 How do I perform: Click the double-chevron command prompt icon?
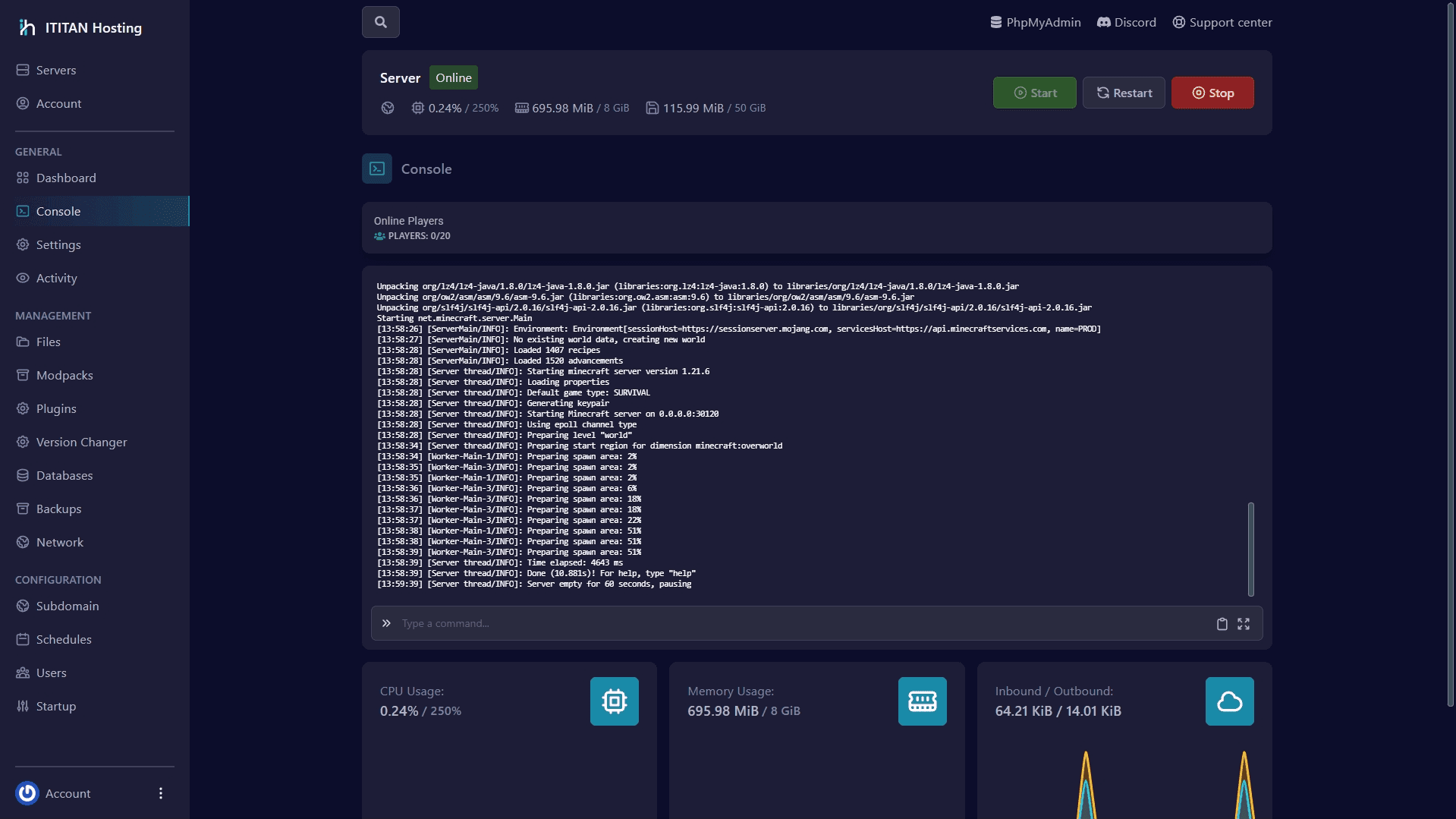tap(386, 623)
